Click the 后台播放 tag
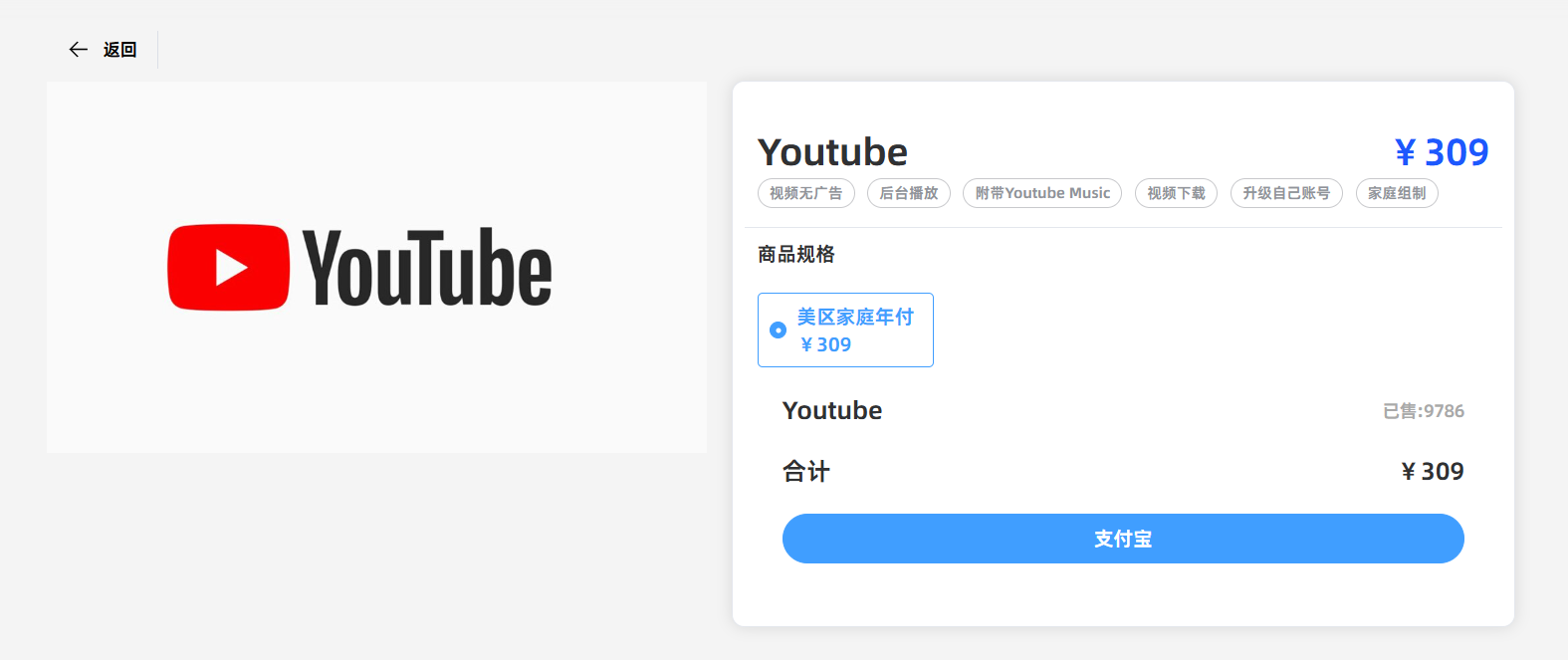 tap(909, 193)
